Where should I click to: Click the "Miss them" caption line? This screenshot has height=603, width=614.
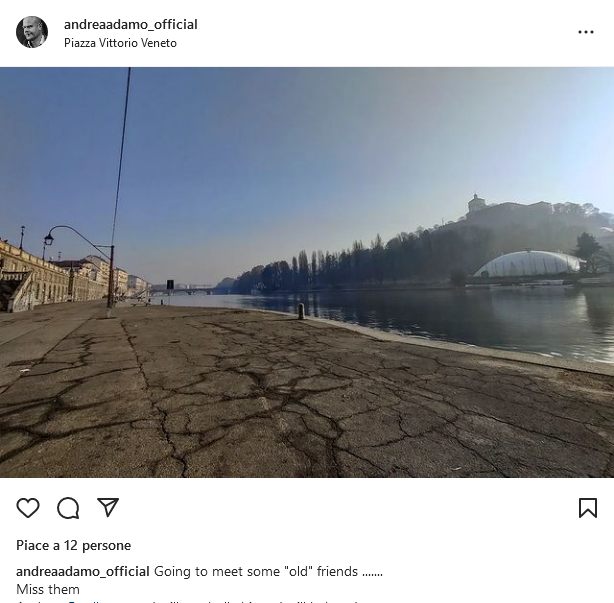coord(48,589)
